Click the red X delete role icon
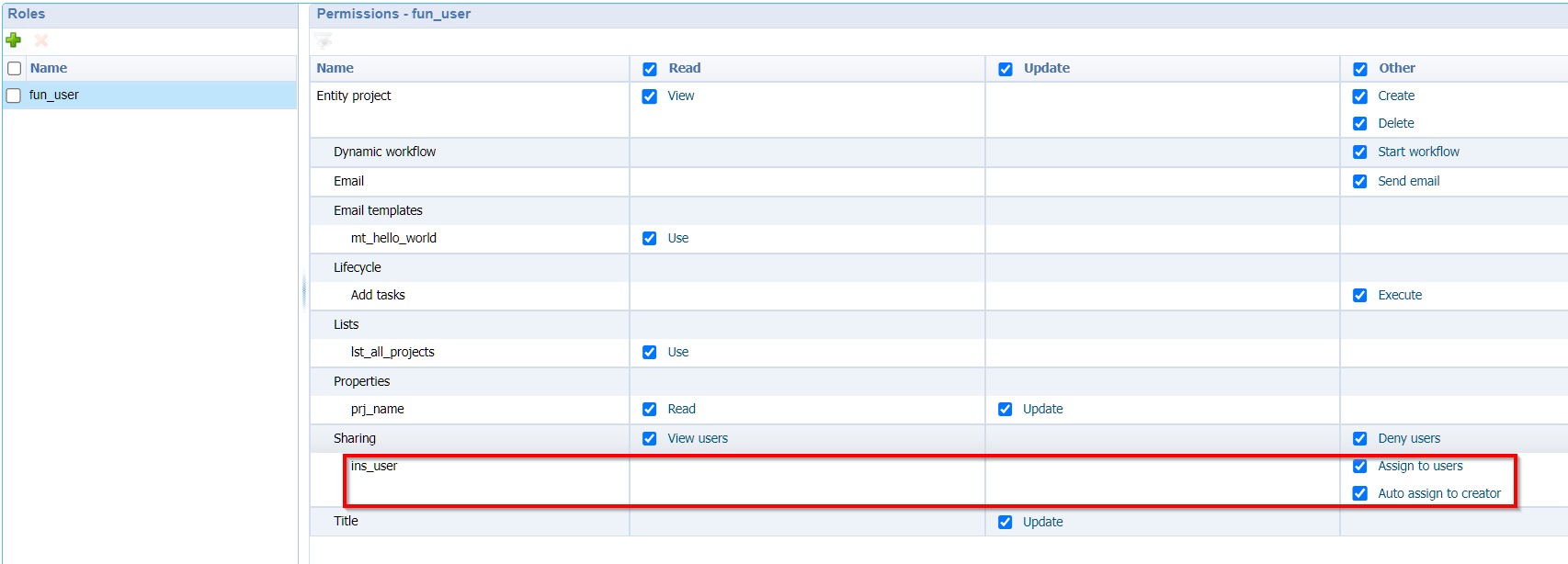 click(x=41, y=40)
